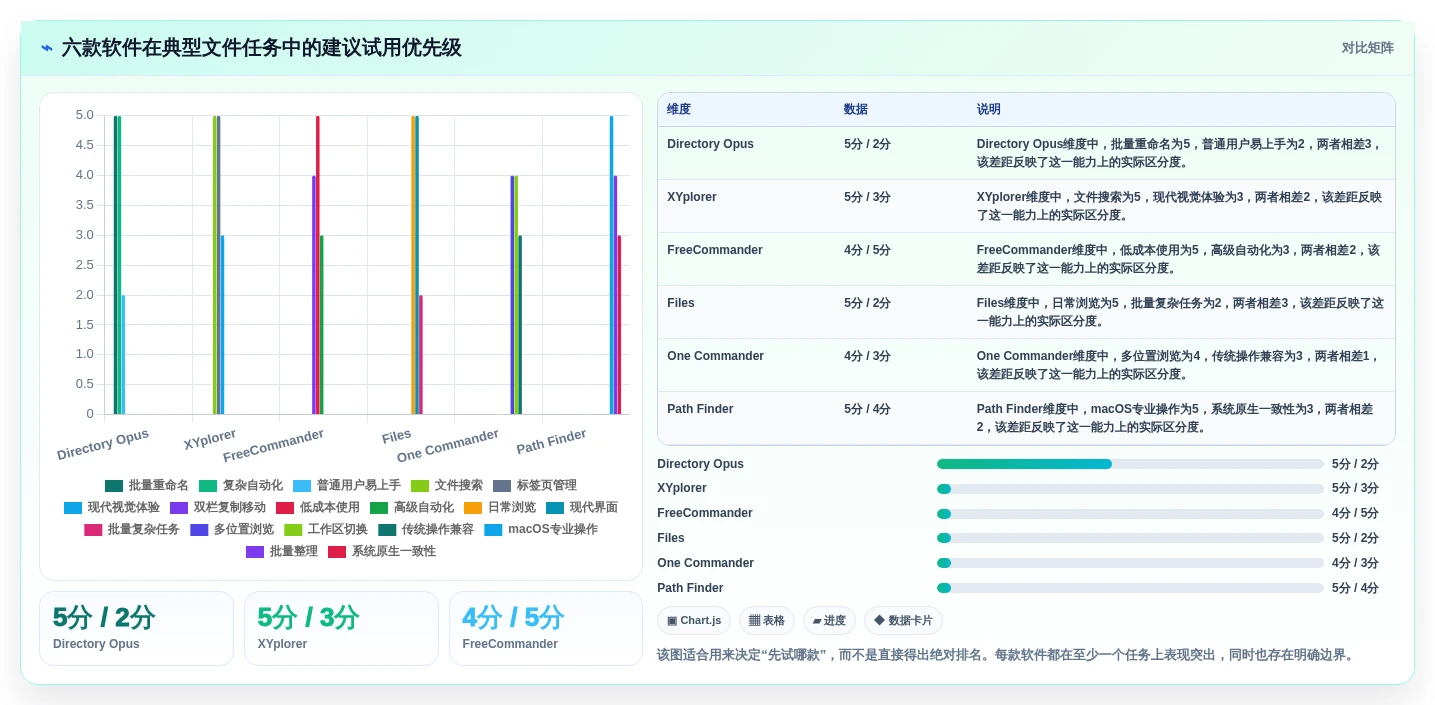Click the footnote starting with 该图适合用来决定

click(x=1006, y=655)
